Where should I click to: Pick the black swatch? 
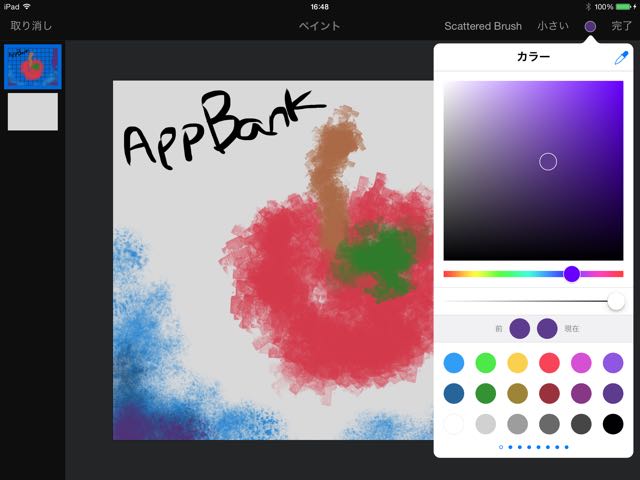pyautogui.click(x=613, y=424)
